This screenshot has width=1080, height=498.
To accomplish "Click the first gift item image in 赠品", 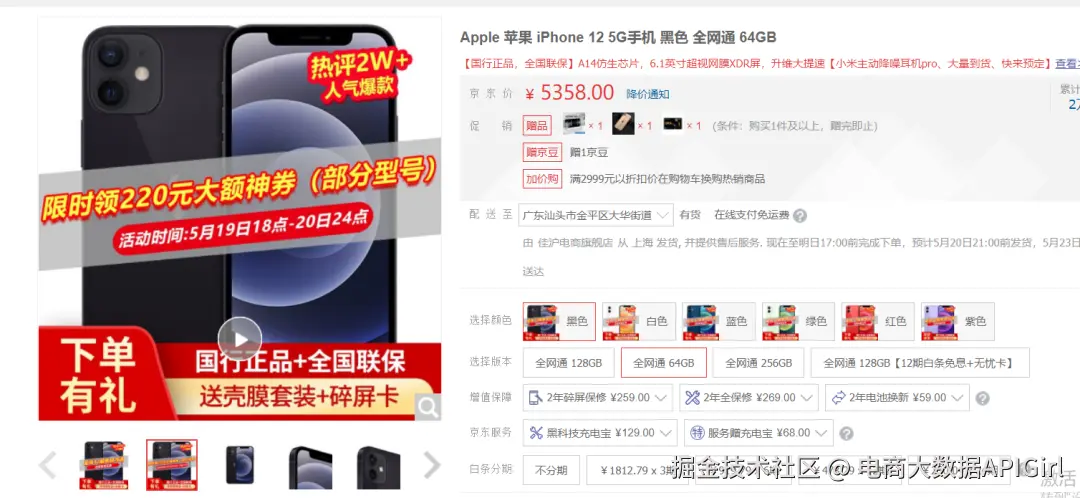I will pos(574,124).
